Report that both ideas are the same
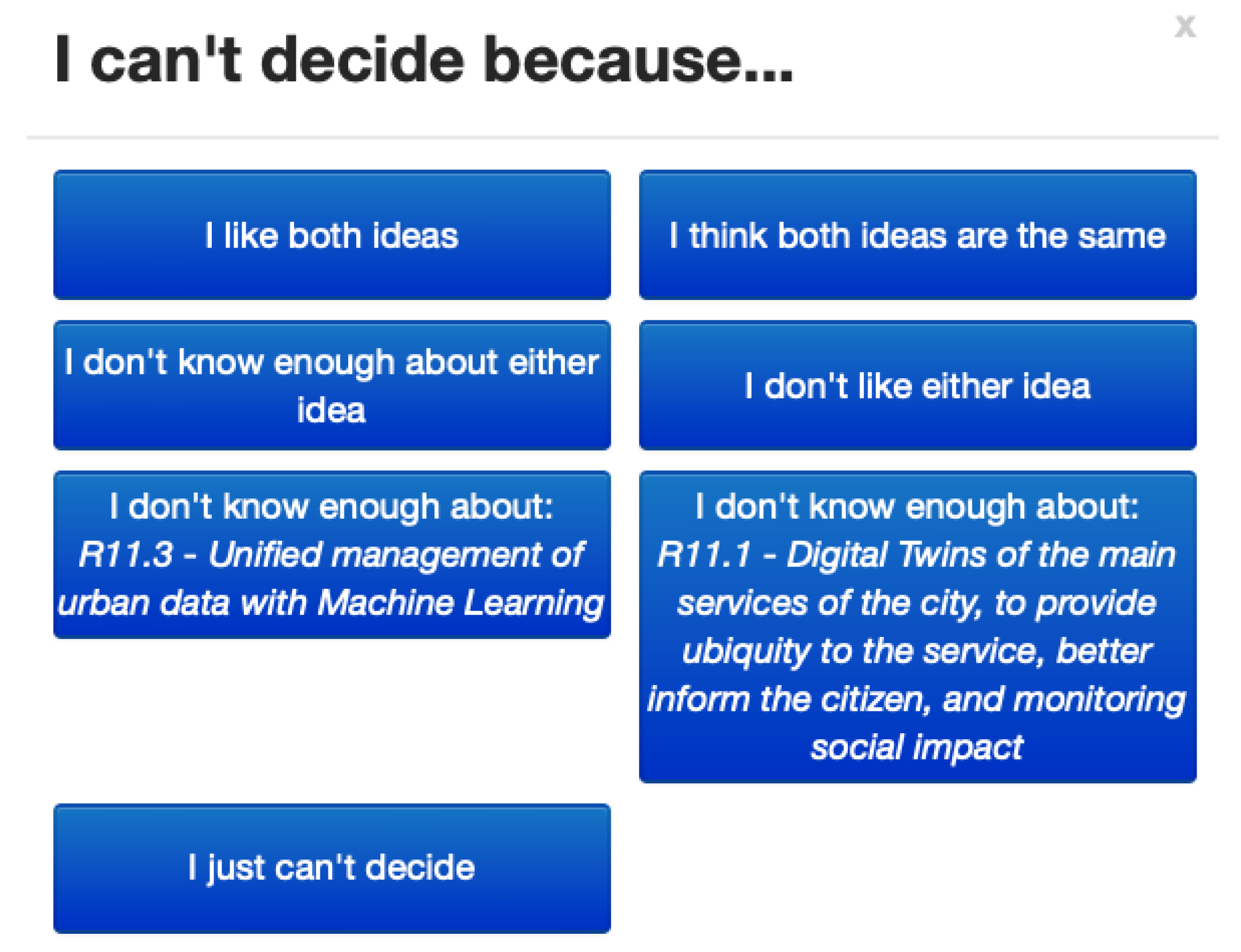Image resolution: width=1241 pixels, height=952 pixels. (x=917, y=235)
